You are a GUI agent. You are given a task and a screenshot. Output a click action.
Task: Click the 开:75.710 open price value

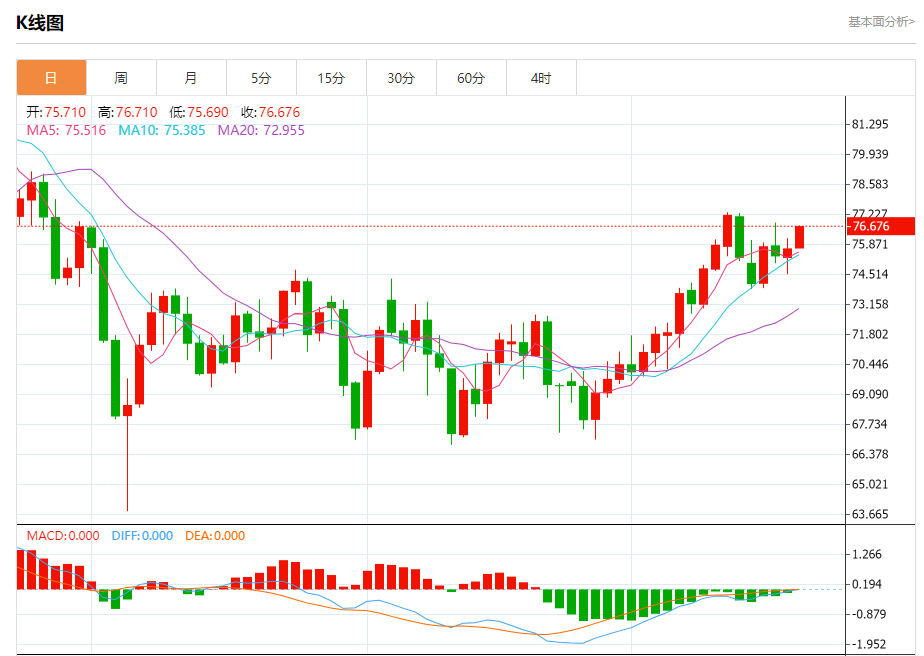point(56,112)
